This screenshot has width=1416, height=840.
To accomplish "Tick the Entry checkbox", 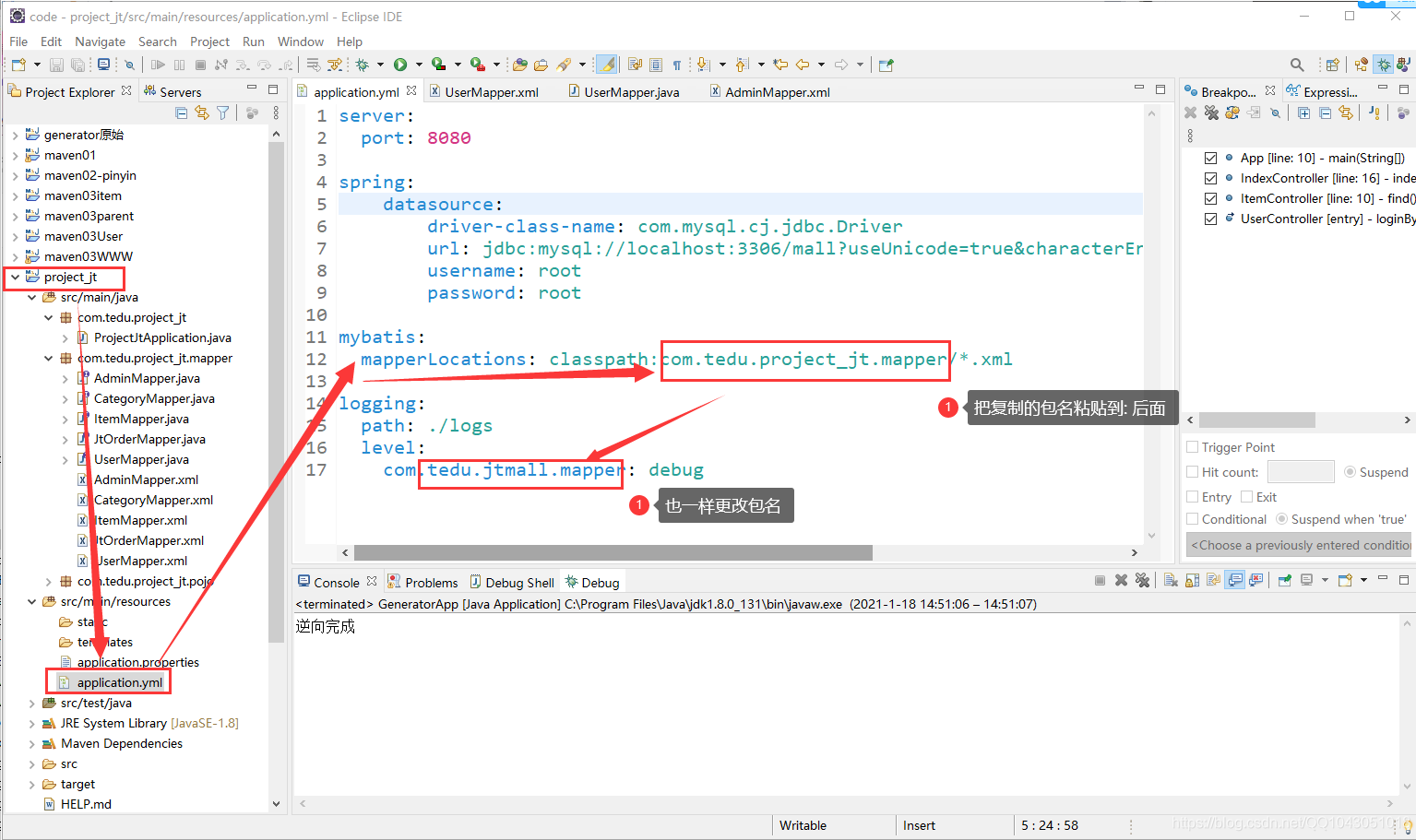I will point(1192,497).
